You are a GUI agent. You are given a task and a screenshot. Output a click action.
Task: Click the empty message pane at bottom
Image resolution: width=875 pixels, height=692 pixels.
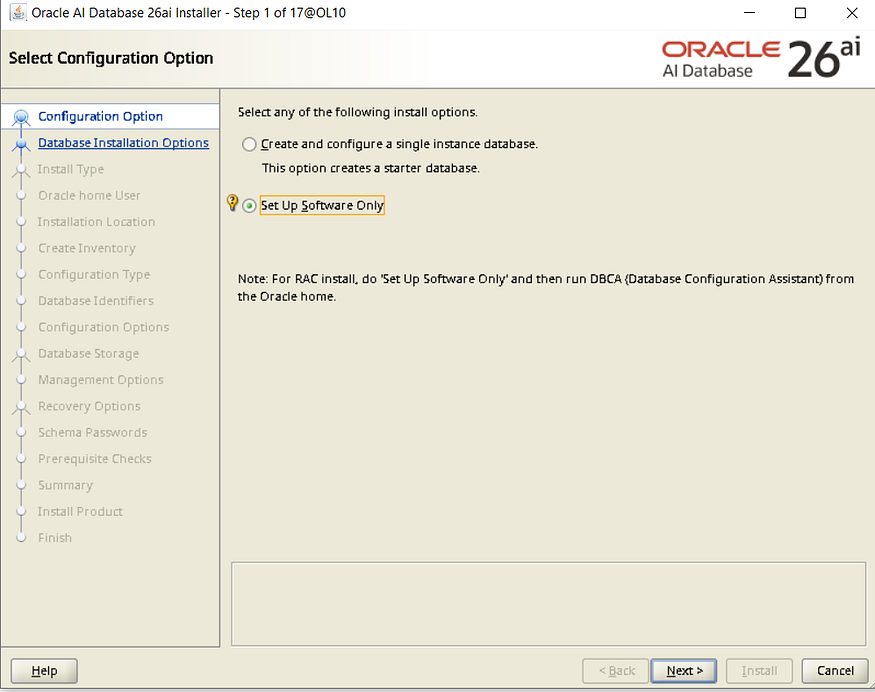(x=549, y=604)
